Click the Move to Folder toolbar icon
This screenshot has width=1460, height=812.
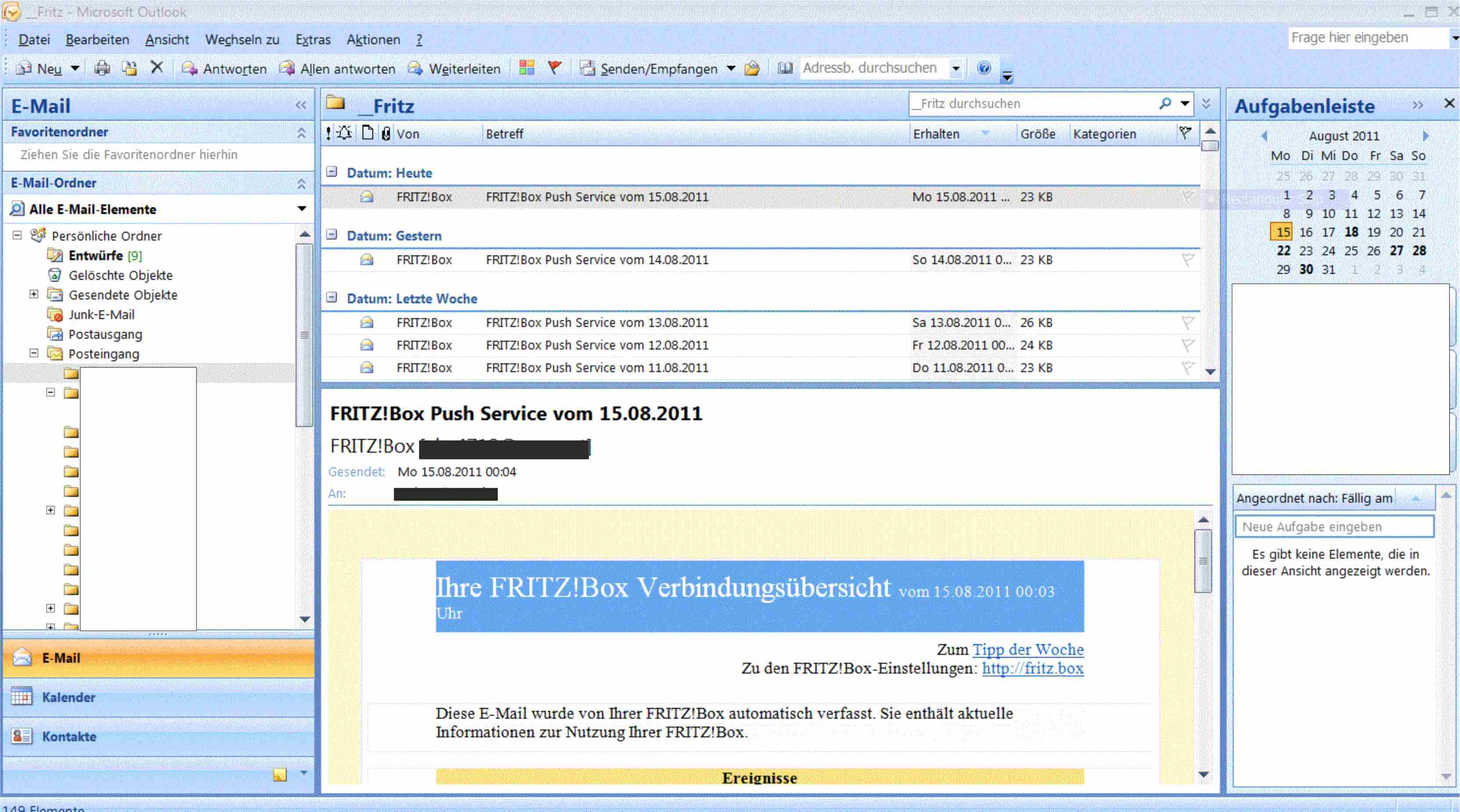pyautogui.click(x=130, y=68)
